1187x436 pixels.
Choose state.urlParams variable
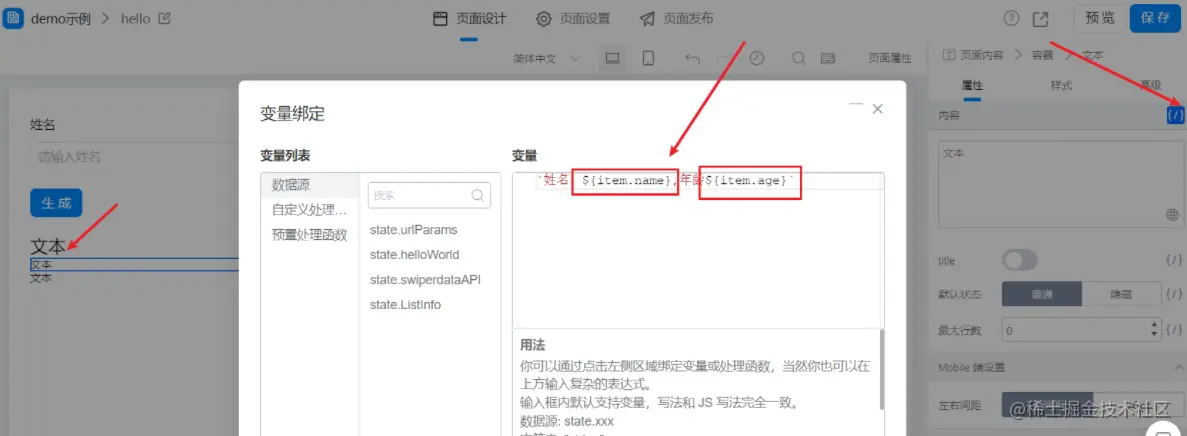[413, 229]
